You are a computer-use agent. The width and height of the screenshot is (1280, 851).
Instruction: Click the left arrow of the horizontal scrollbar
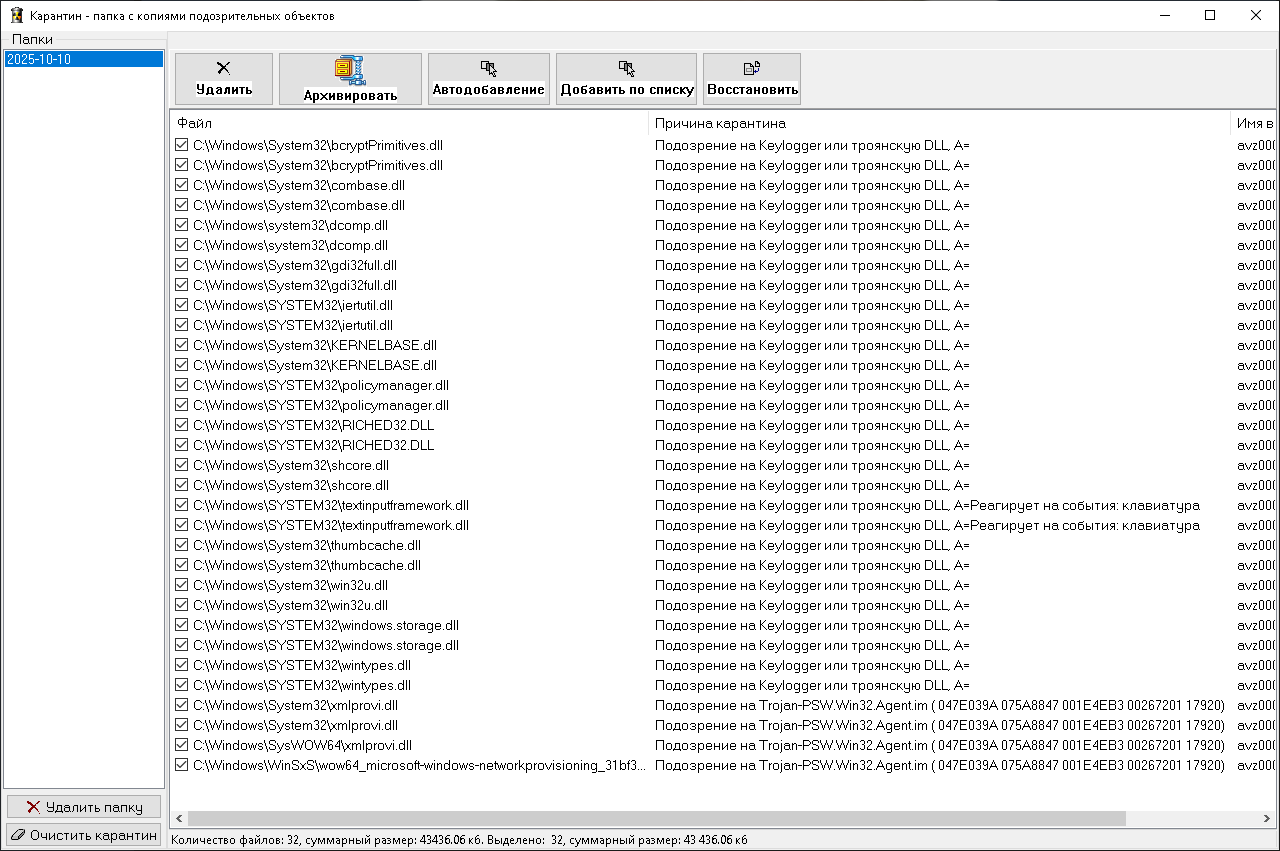(178, 817)
